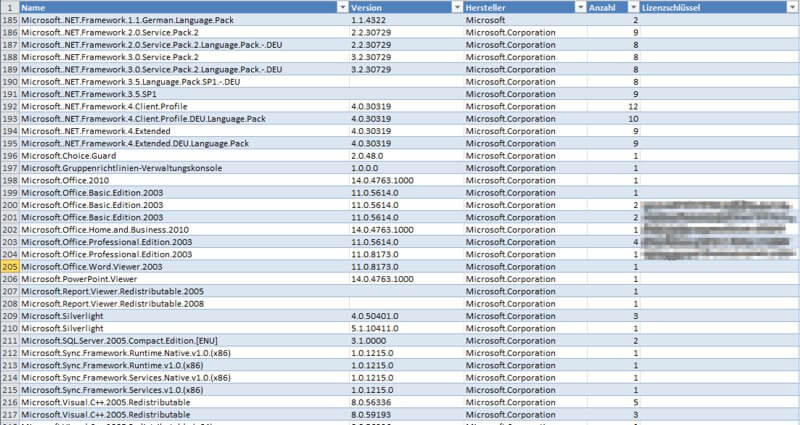The width and height of the screenshot is (800, 425).
Task: Click Microsoft.Silverlight in row 209
Action: click(x=184, y=316)
